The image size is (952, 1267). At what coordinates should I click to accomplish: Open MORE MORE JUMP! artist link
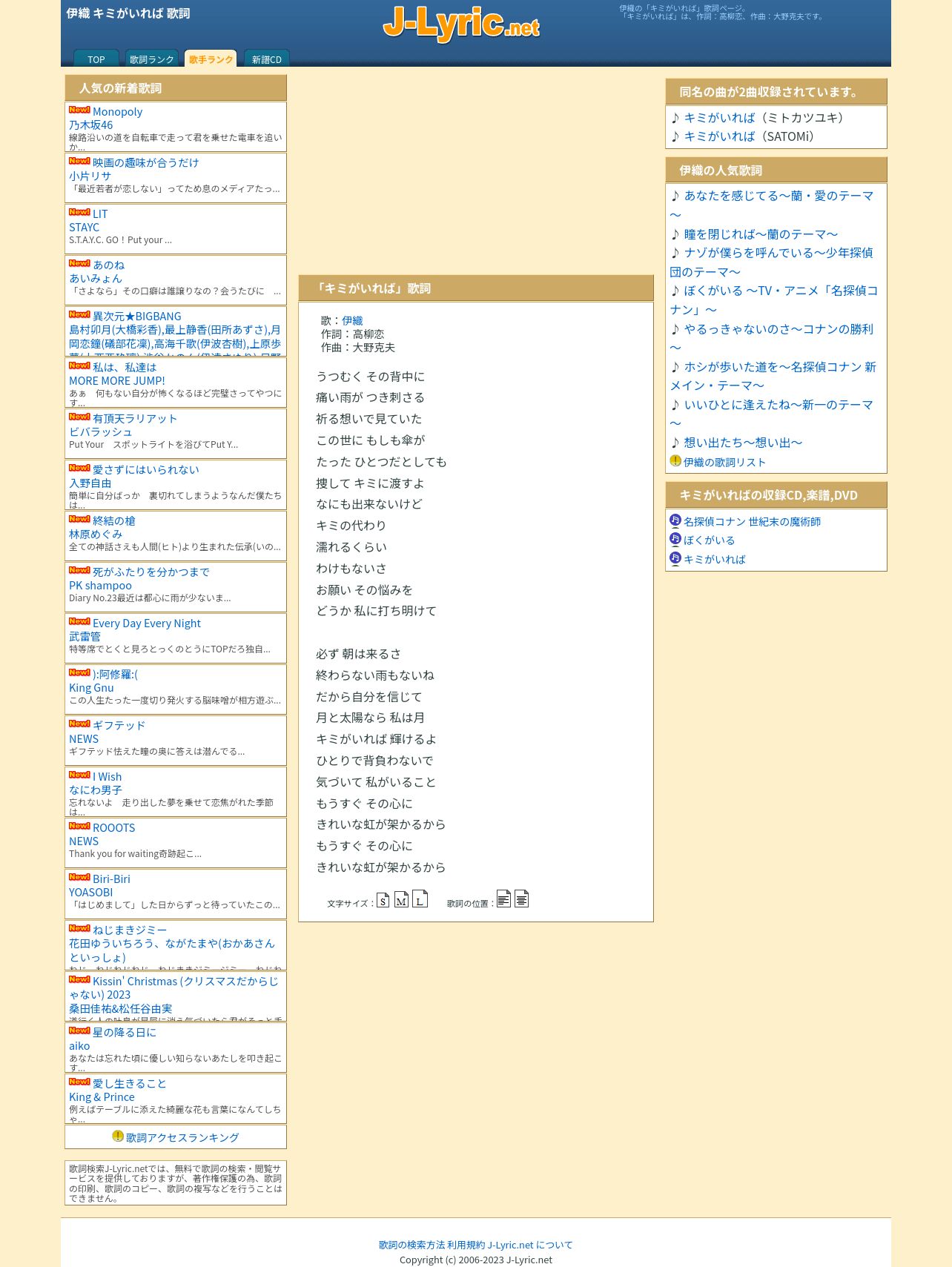[x=116, y=380]
